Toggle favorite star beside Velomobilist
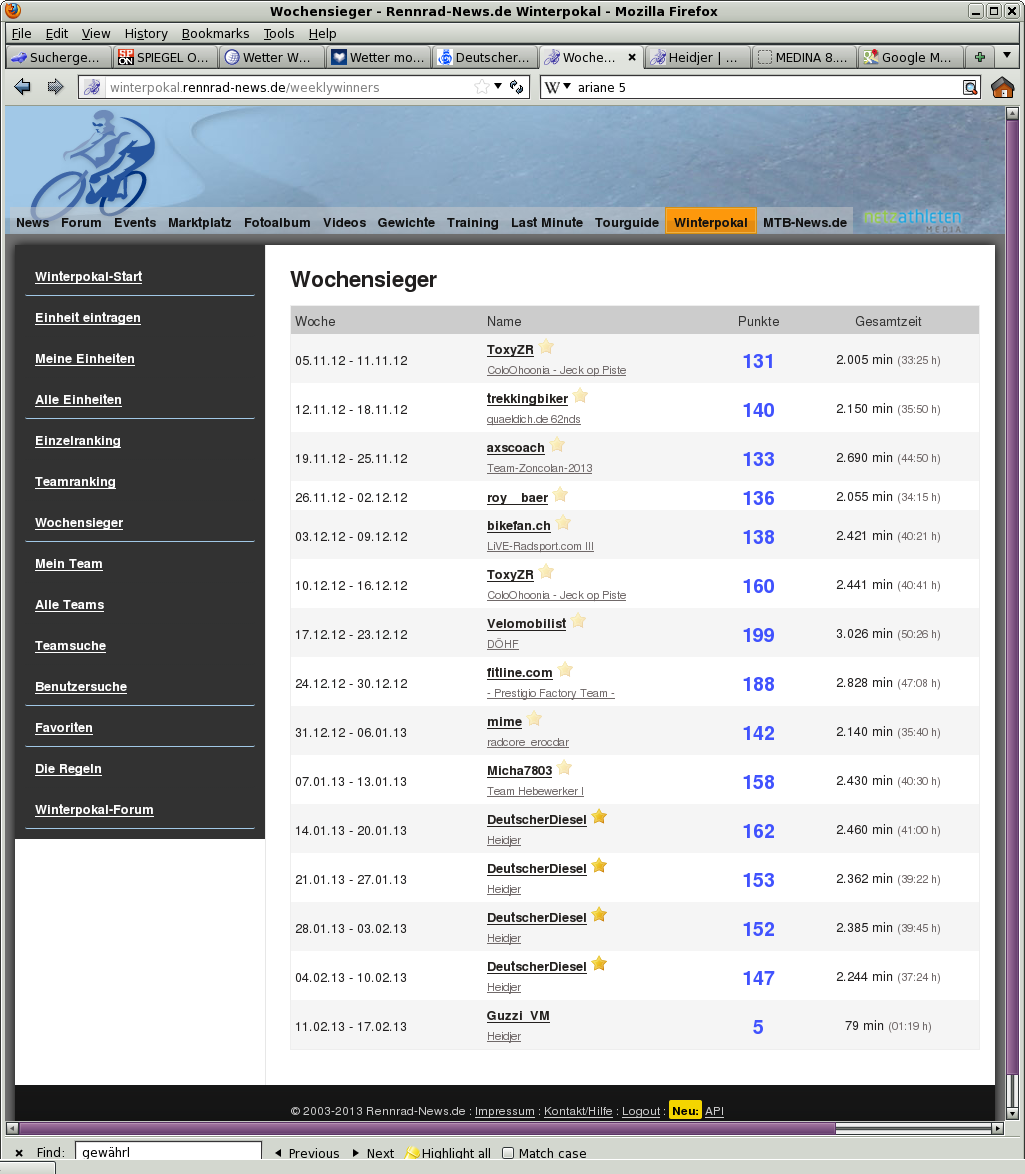 pos(578,621)
